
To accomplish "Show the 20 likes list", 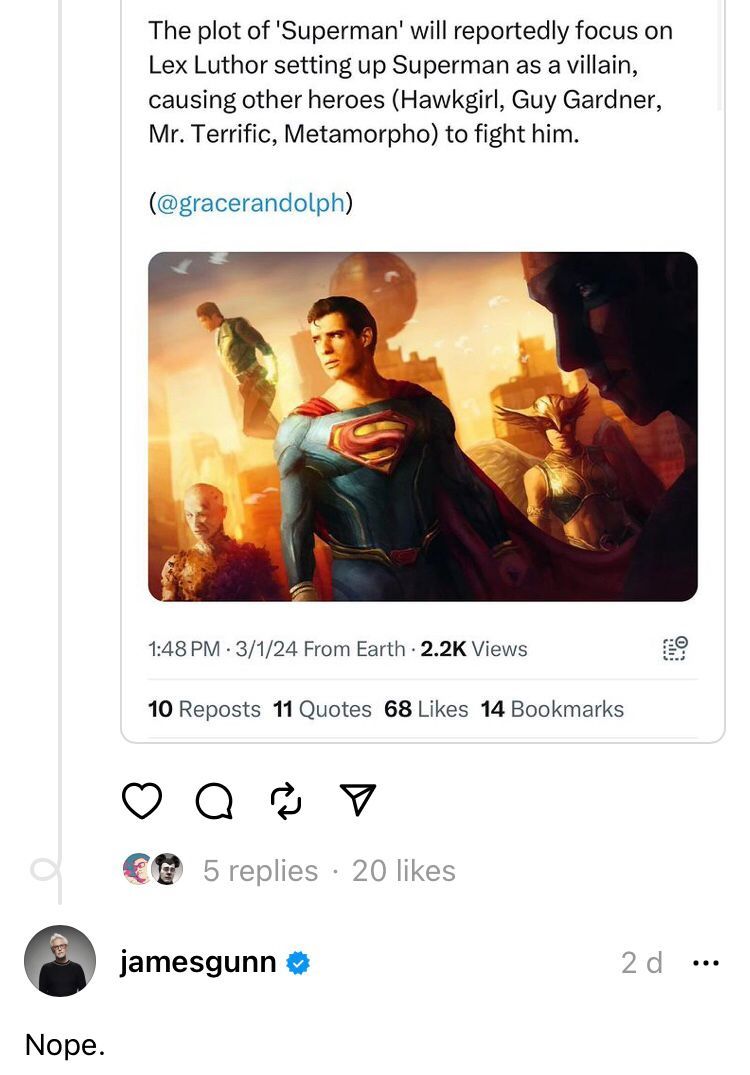I will tap(404, 871).
